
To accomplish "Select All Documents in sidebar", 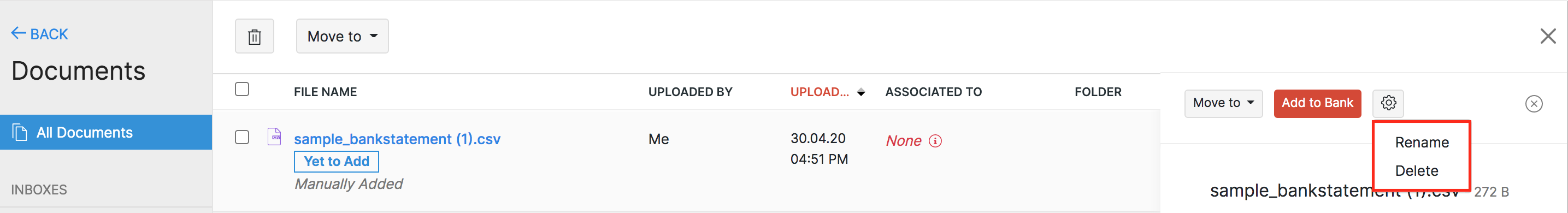I will 106,132.
